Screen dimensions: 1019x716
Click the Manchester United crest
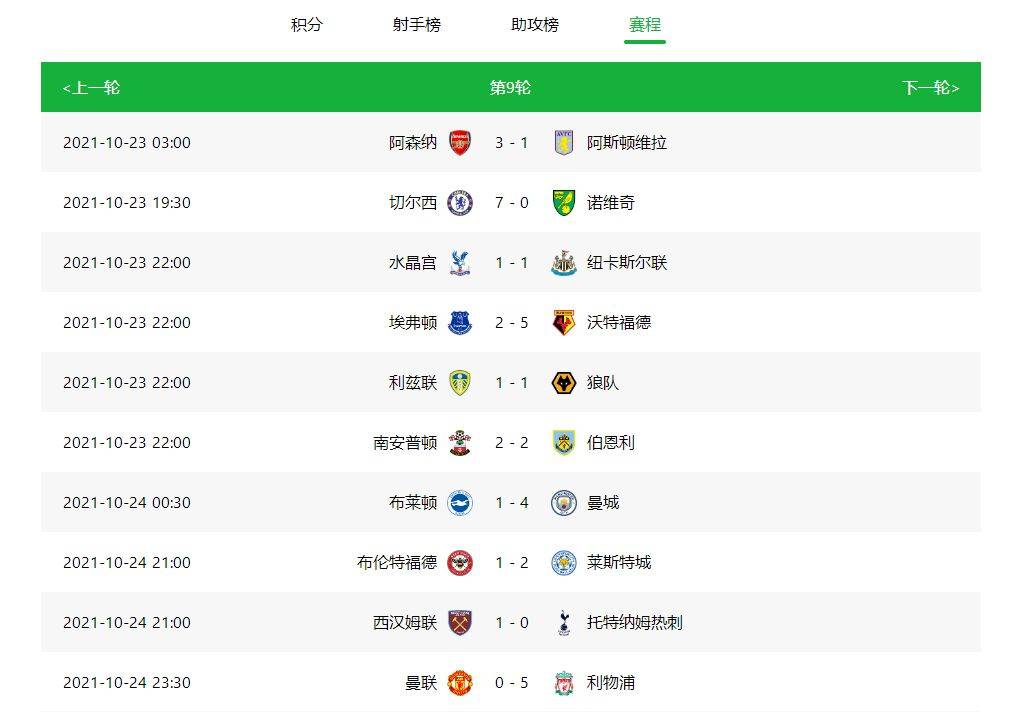coord(459,683)
